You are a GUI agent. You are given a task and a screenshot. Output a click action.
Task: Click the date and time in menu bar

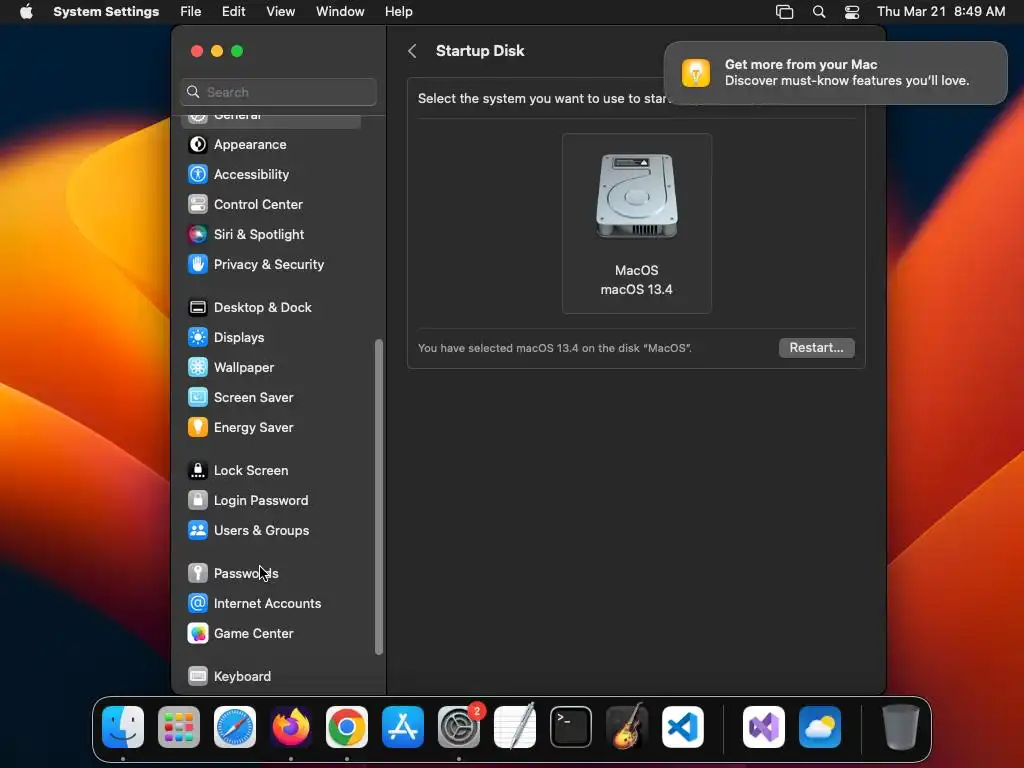pyautogui.click(x=941, y=12)
